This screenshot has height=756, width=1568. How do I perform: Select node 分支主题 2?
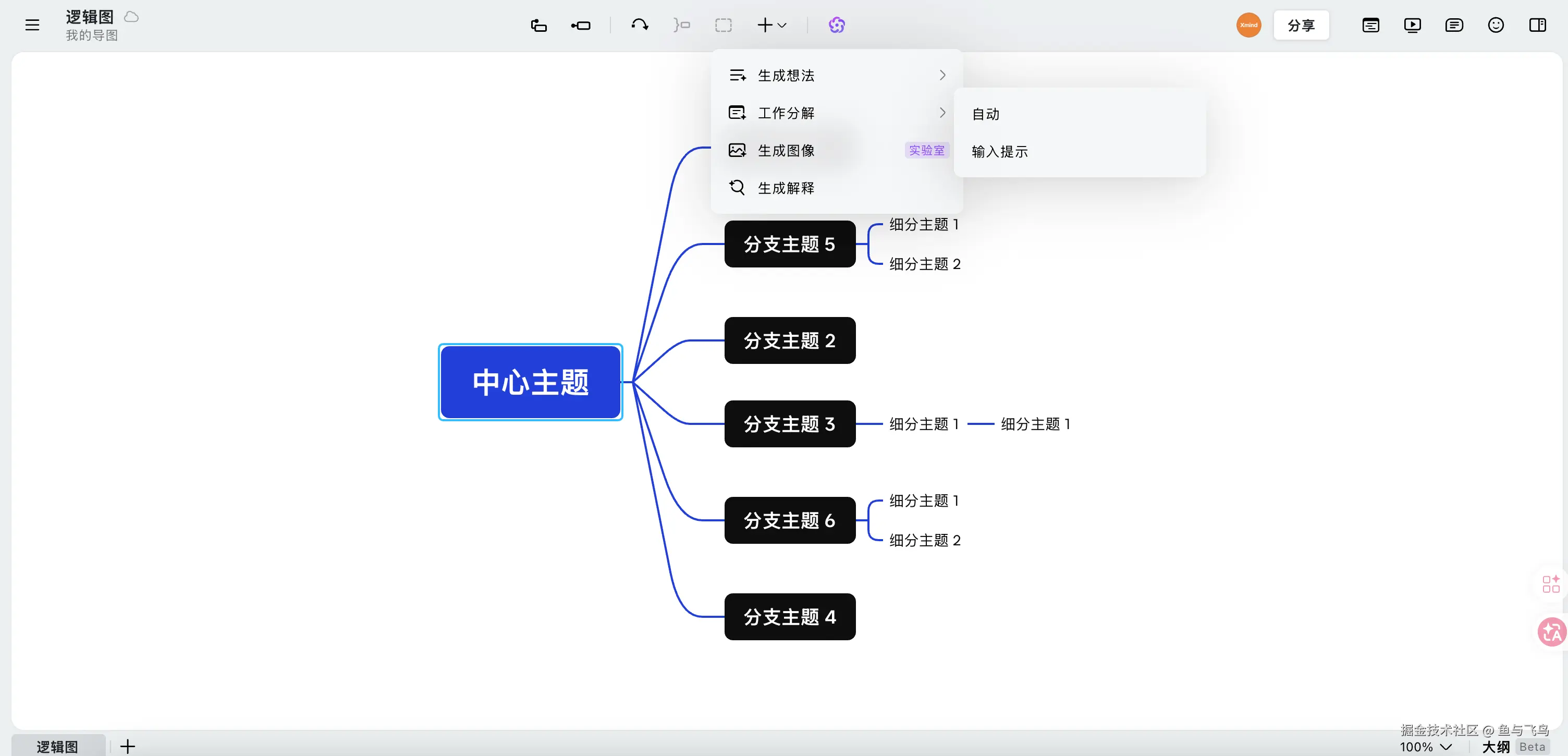(x=790, y=341)
